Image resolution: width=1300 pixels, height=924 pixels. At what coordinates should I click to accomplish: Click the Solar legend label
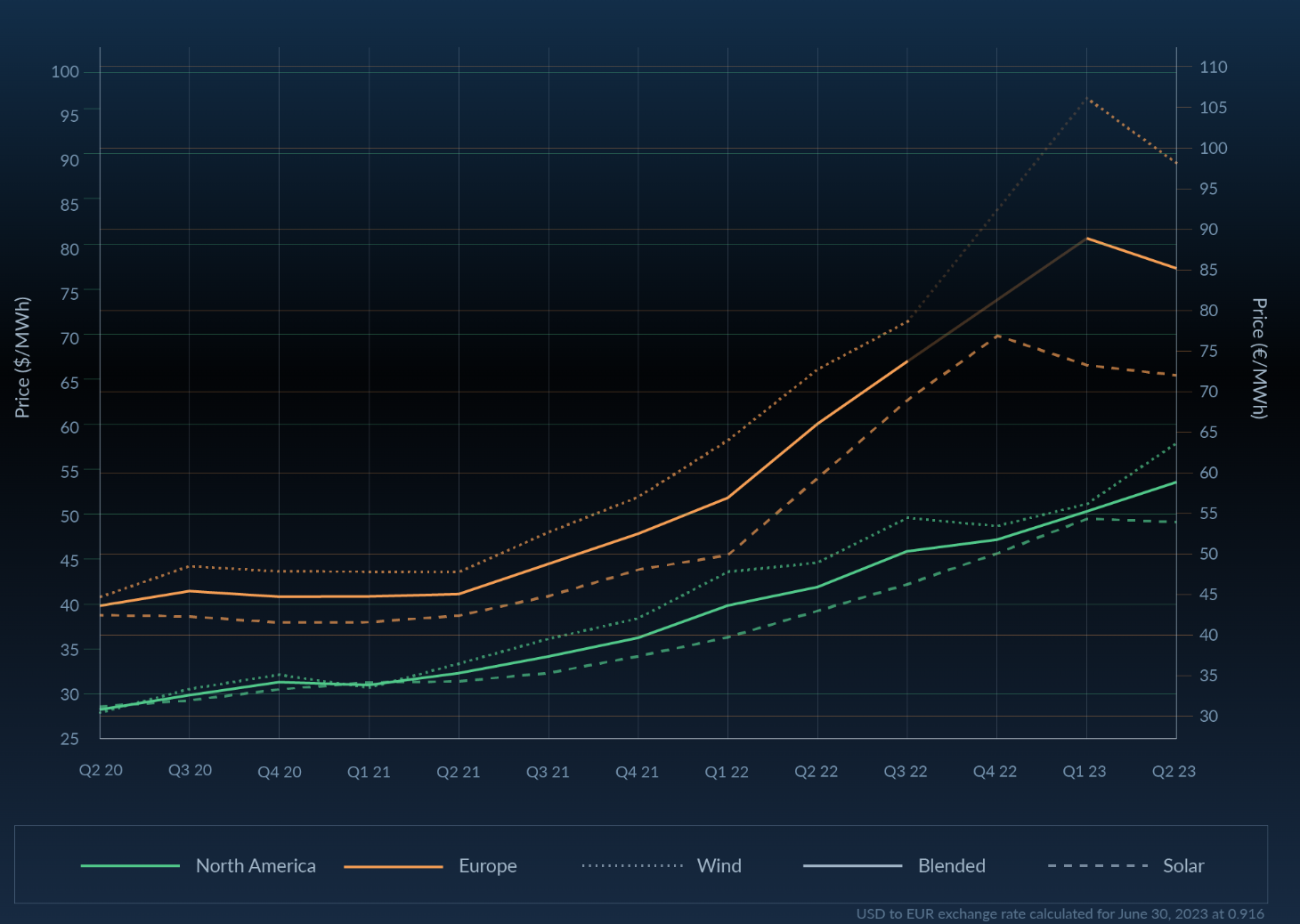point(1182,865)
